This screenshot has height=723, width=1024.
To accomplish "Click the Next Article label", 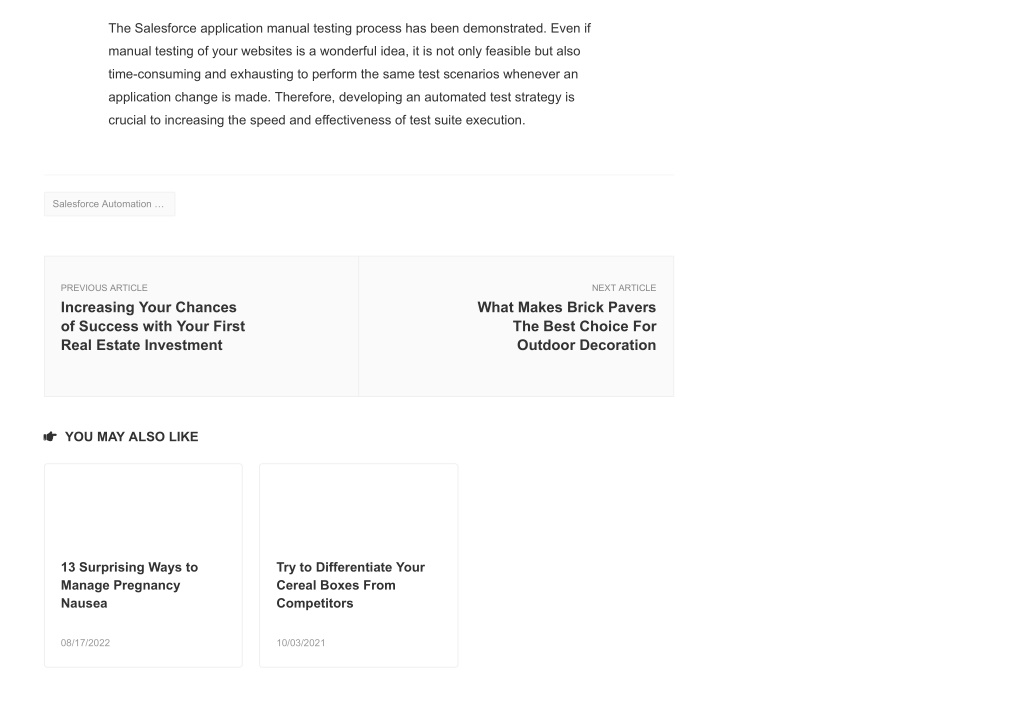I will [x=624, y=287].
